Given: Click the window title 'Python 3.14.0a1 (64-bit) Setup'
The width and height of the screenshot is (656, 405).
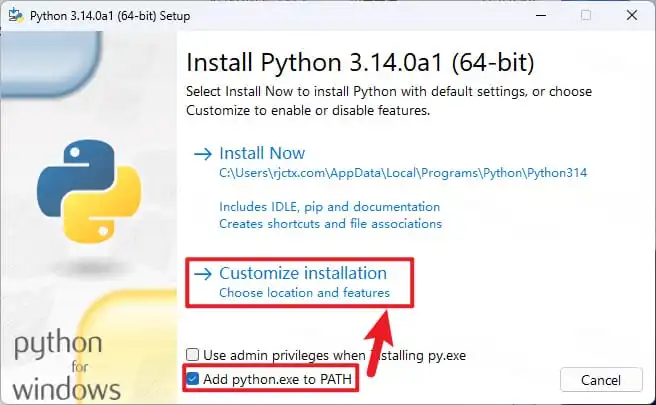Looking at the screenshot, I should [x=110, y=16].
